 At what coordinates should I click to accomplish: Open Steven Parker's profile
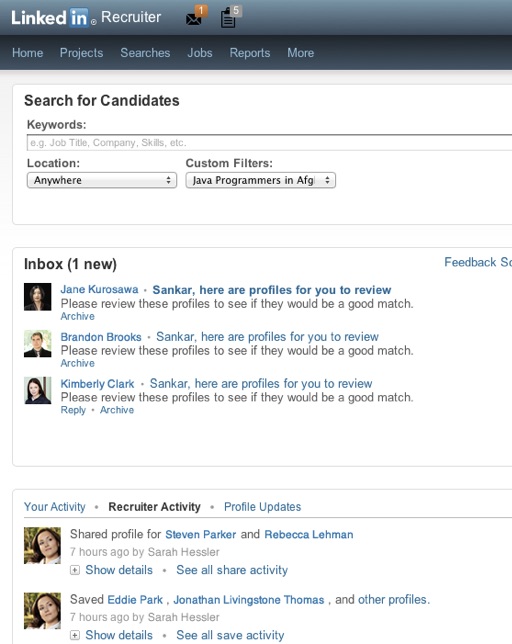click(200, 534)
